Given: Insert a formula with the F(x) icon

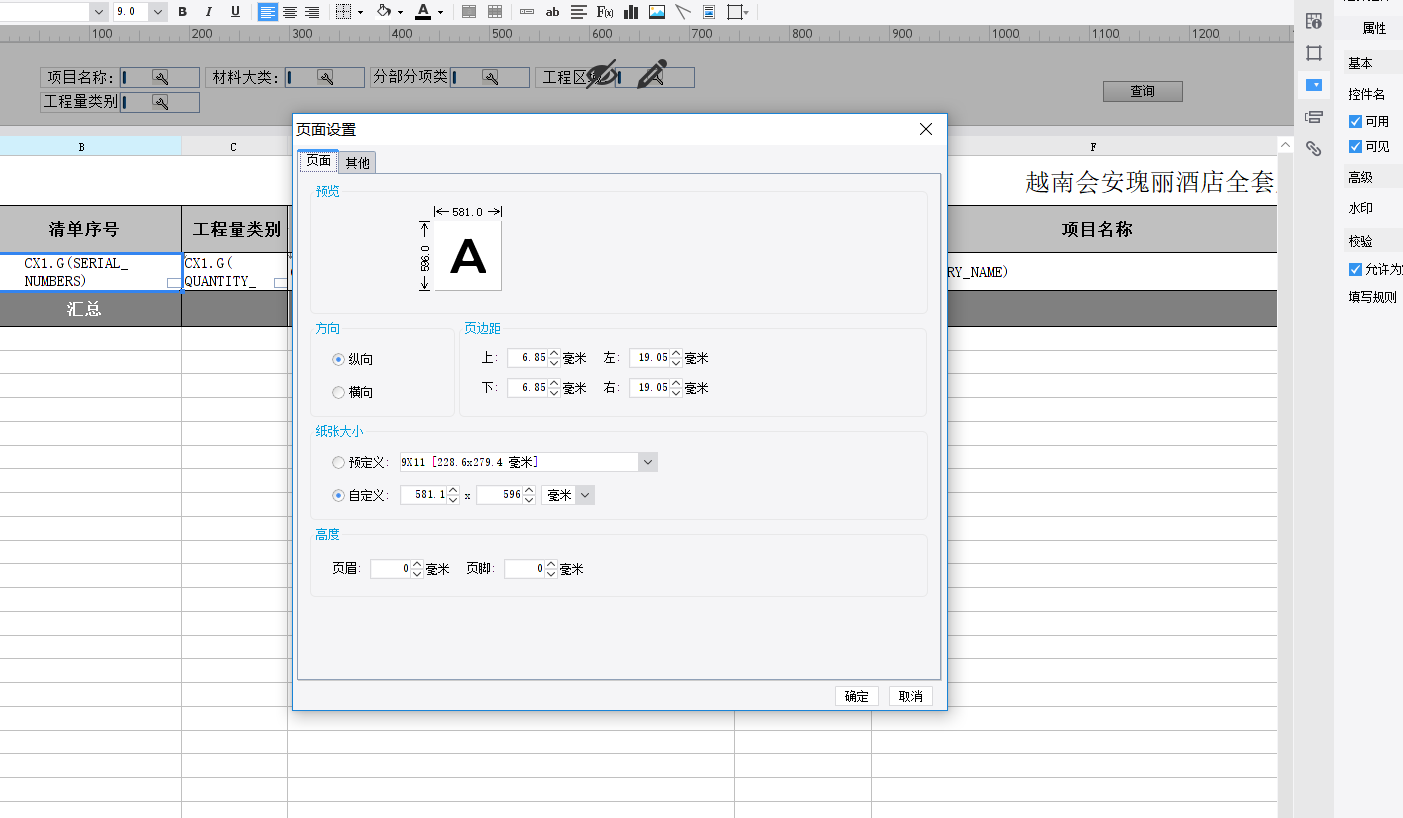Looking at the screenshot, I should point(605,12).
